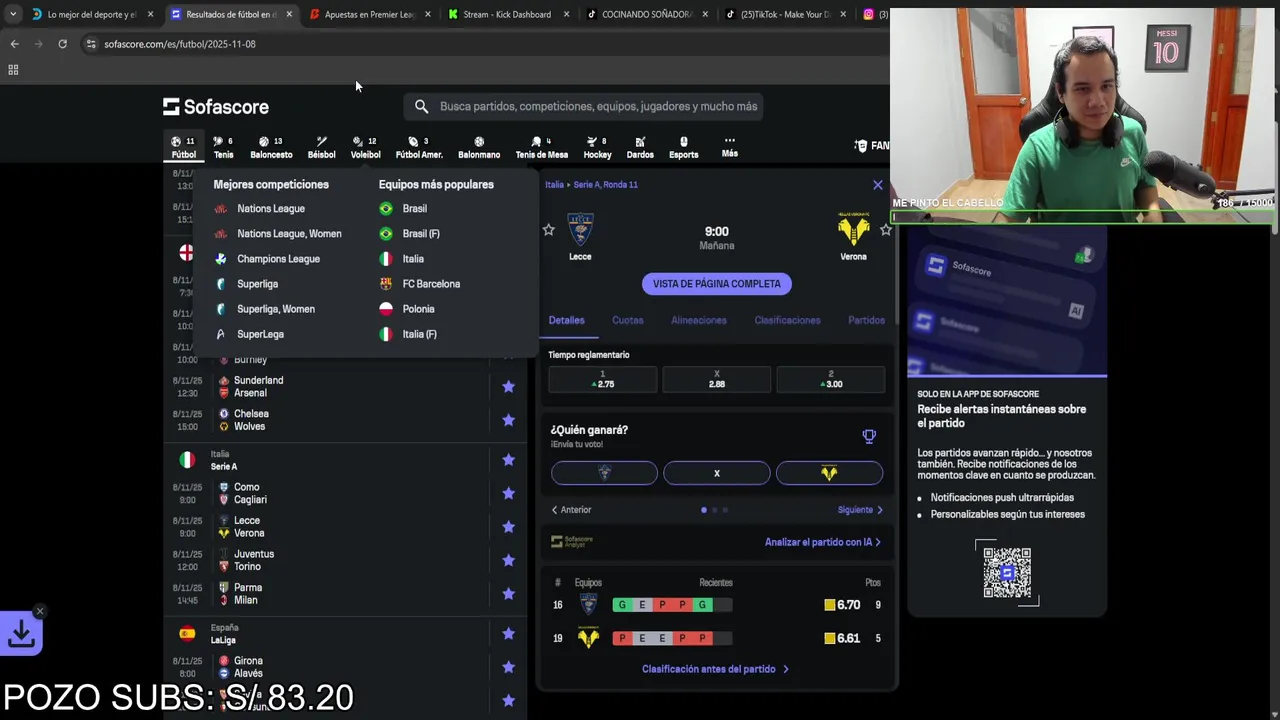Screen dimensions: 1280x720
Task: Open Analizar el partido con IA
Action: click(x=823, y=542)
